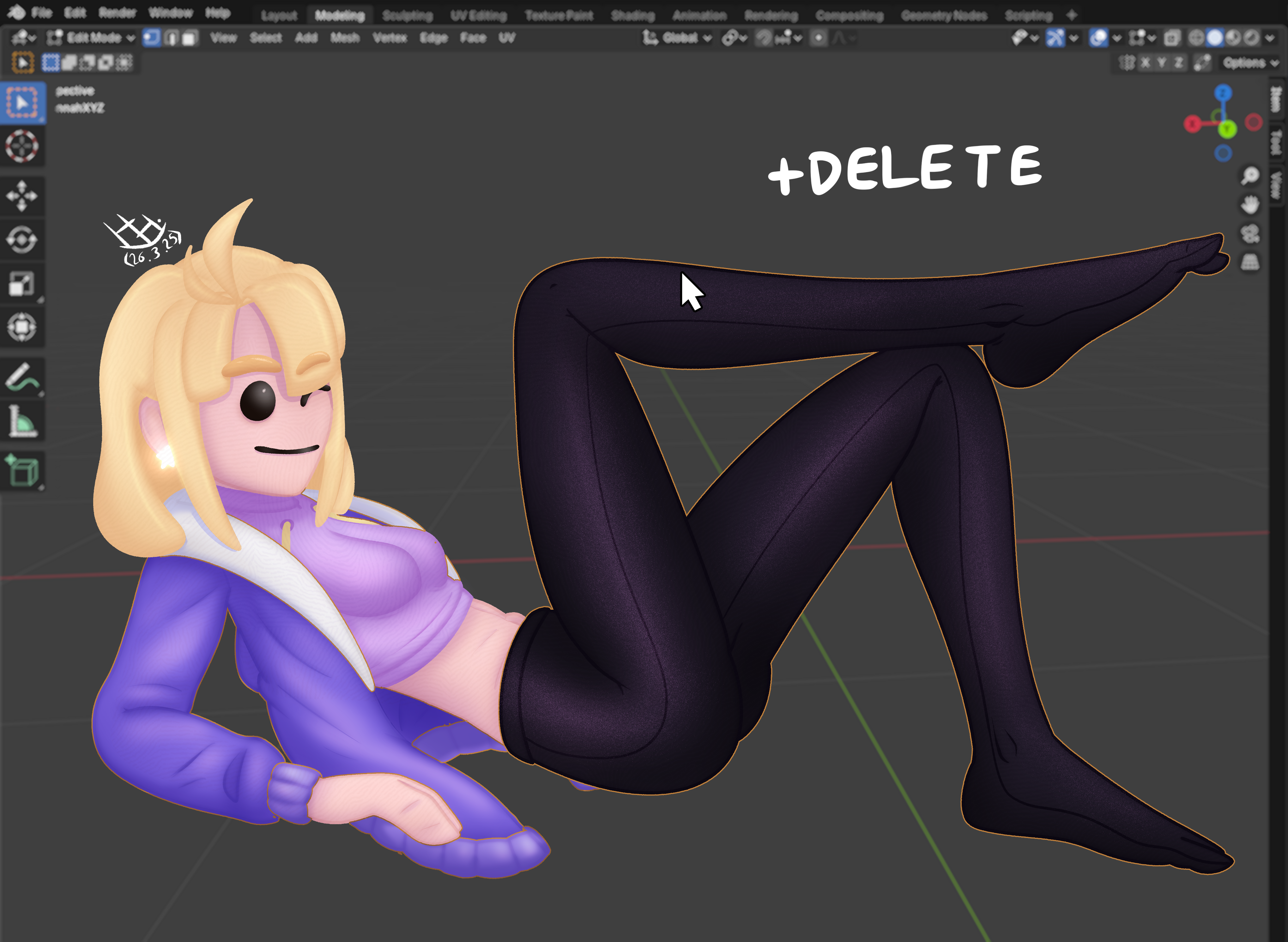The image size is (1288, 942).
Task: Switch to the UV Editing workspace tab
Action: [478, 15]
